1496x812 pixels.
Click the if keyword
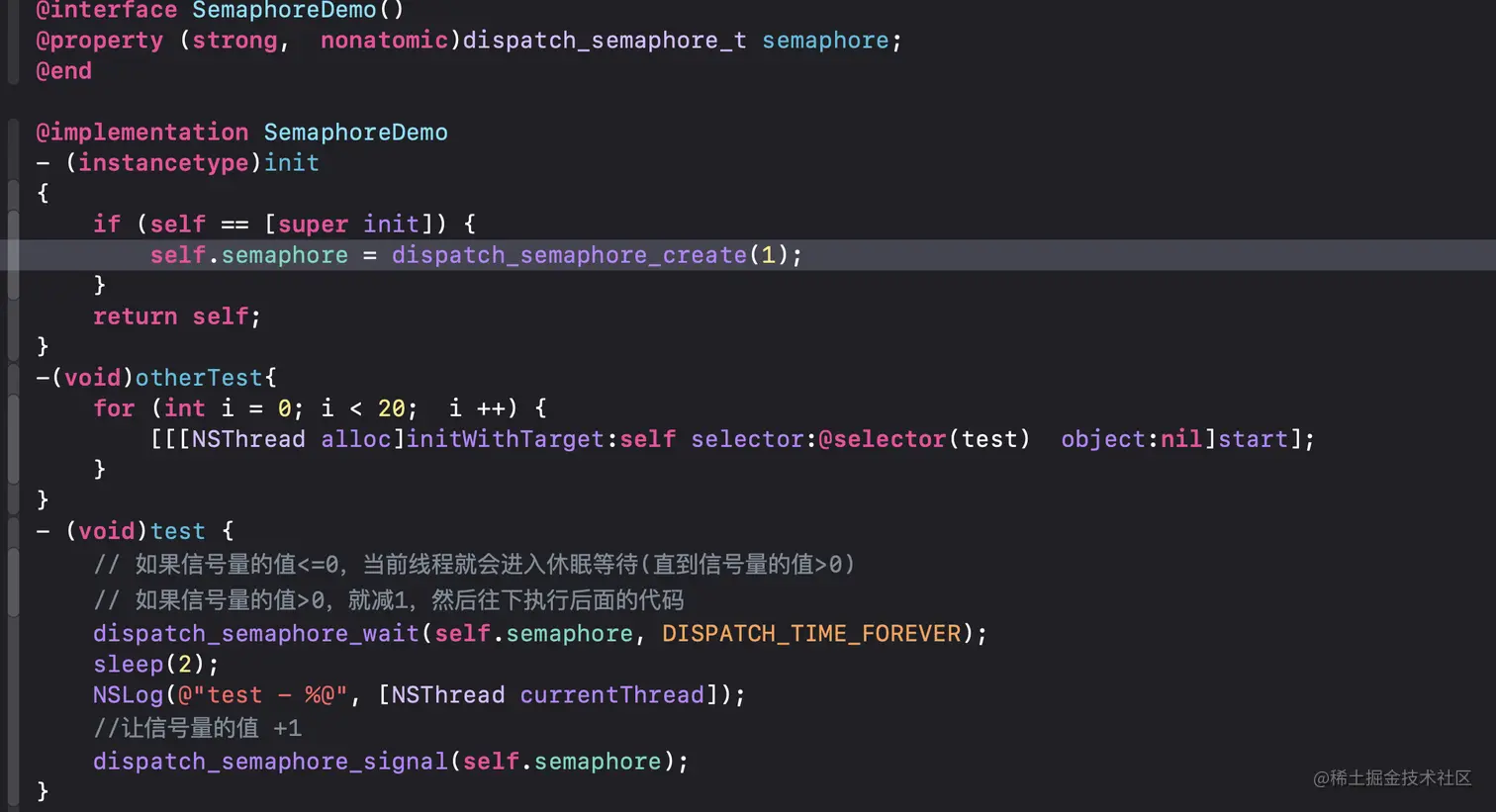pyautogui.click(x=106, y=225)
